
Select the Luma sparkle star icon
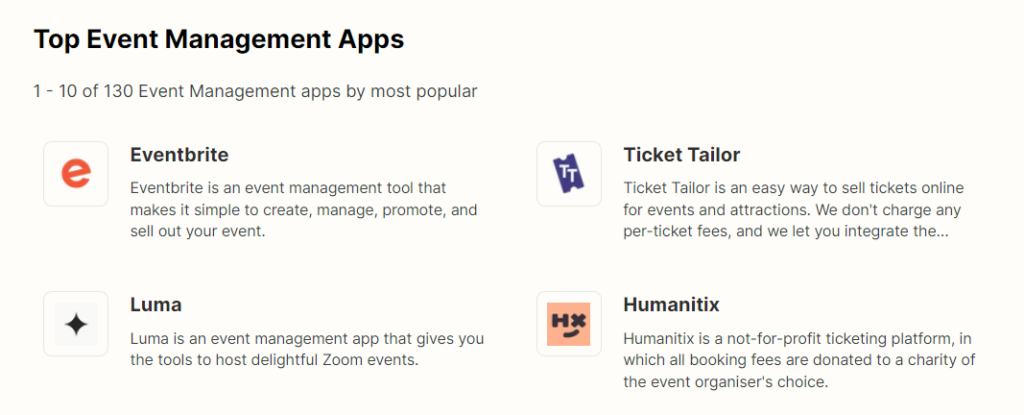(x=76, y=324)
